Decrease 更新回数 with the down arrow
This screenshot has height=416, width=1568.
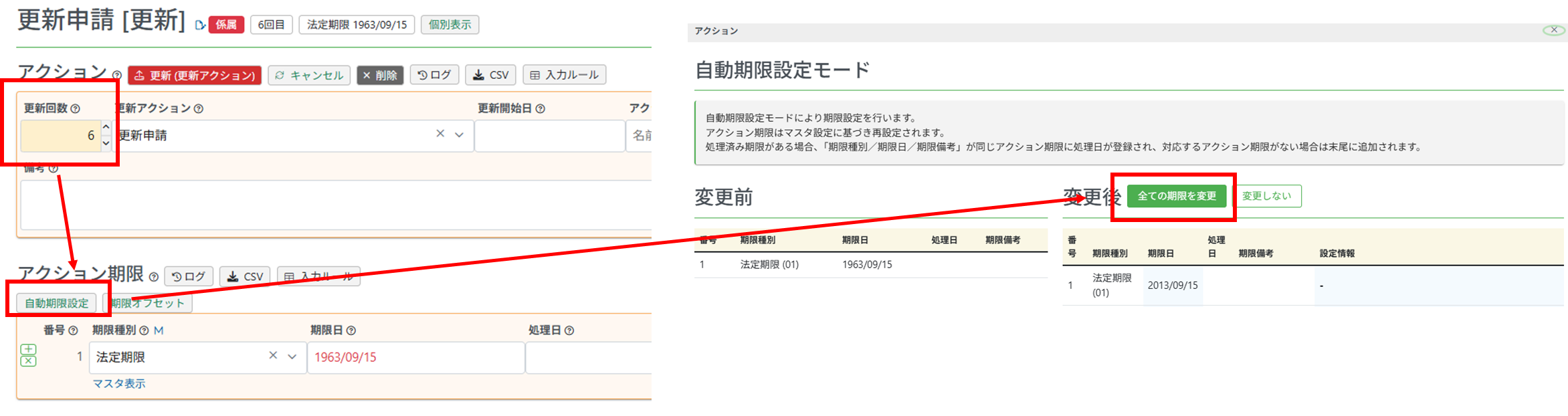coord(106,142)
